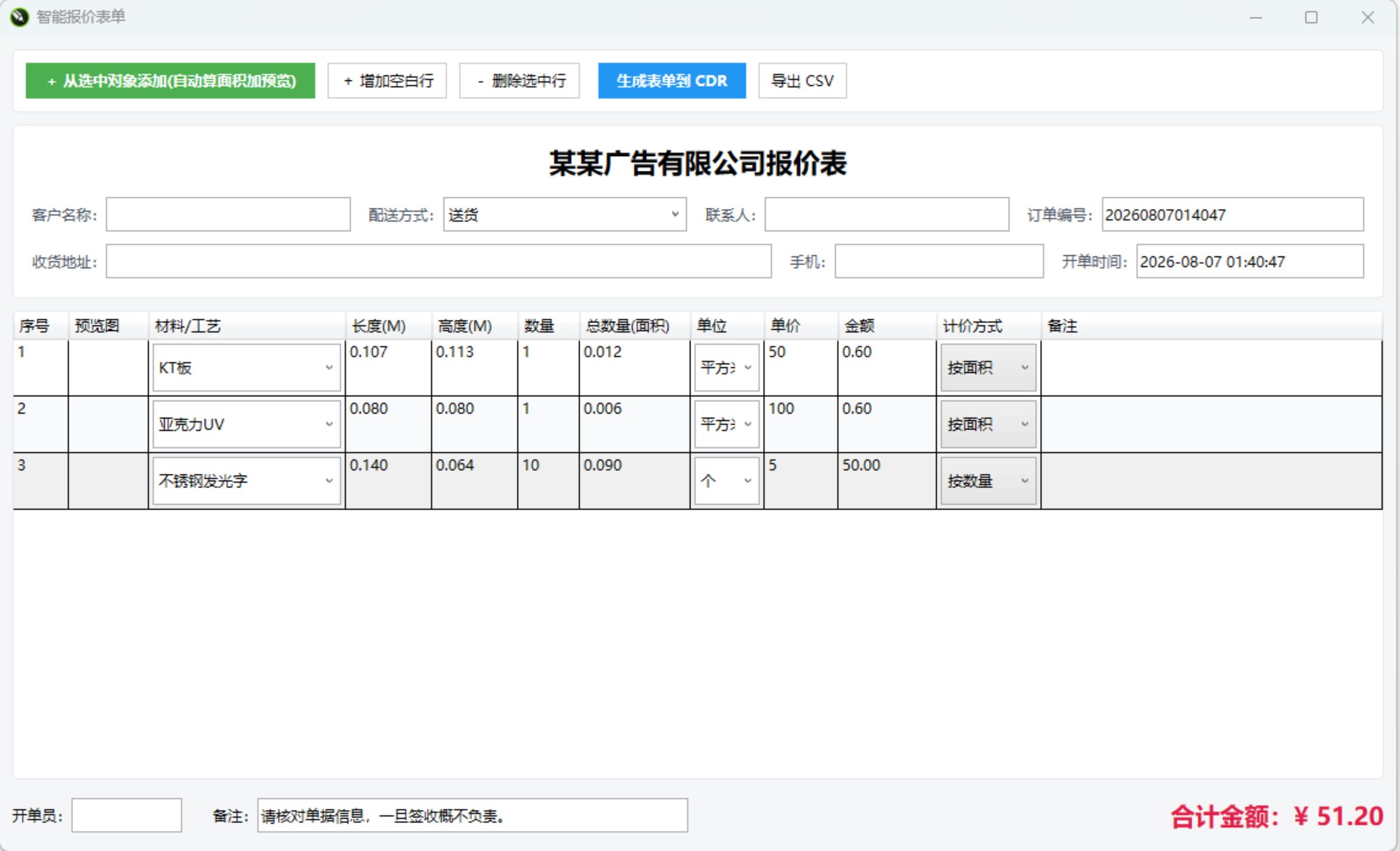Click quantity cell 10 in row 3
Image resolution: width=1400 pixels, height=851 pixels.
549,481
